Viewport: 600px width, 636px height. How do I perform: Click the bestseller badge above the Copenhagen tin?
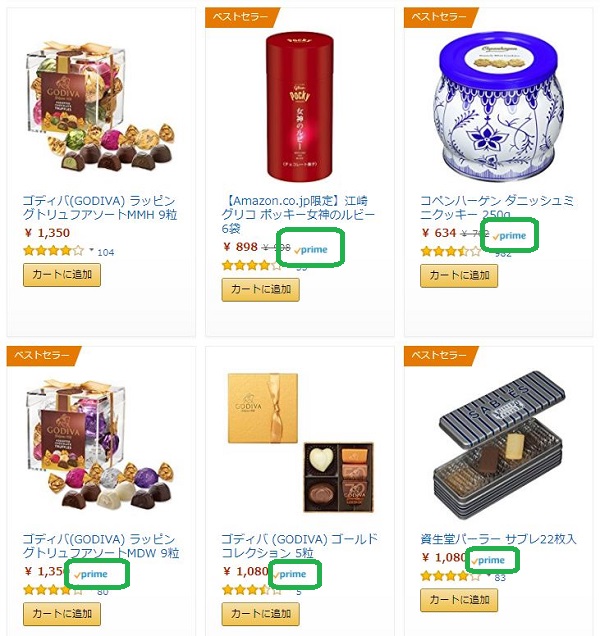(x=441, y=17)
